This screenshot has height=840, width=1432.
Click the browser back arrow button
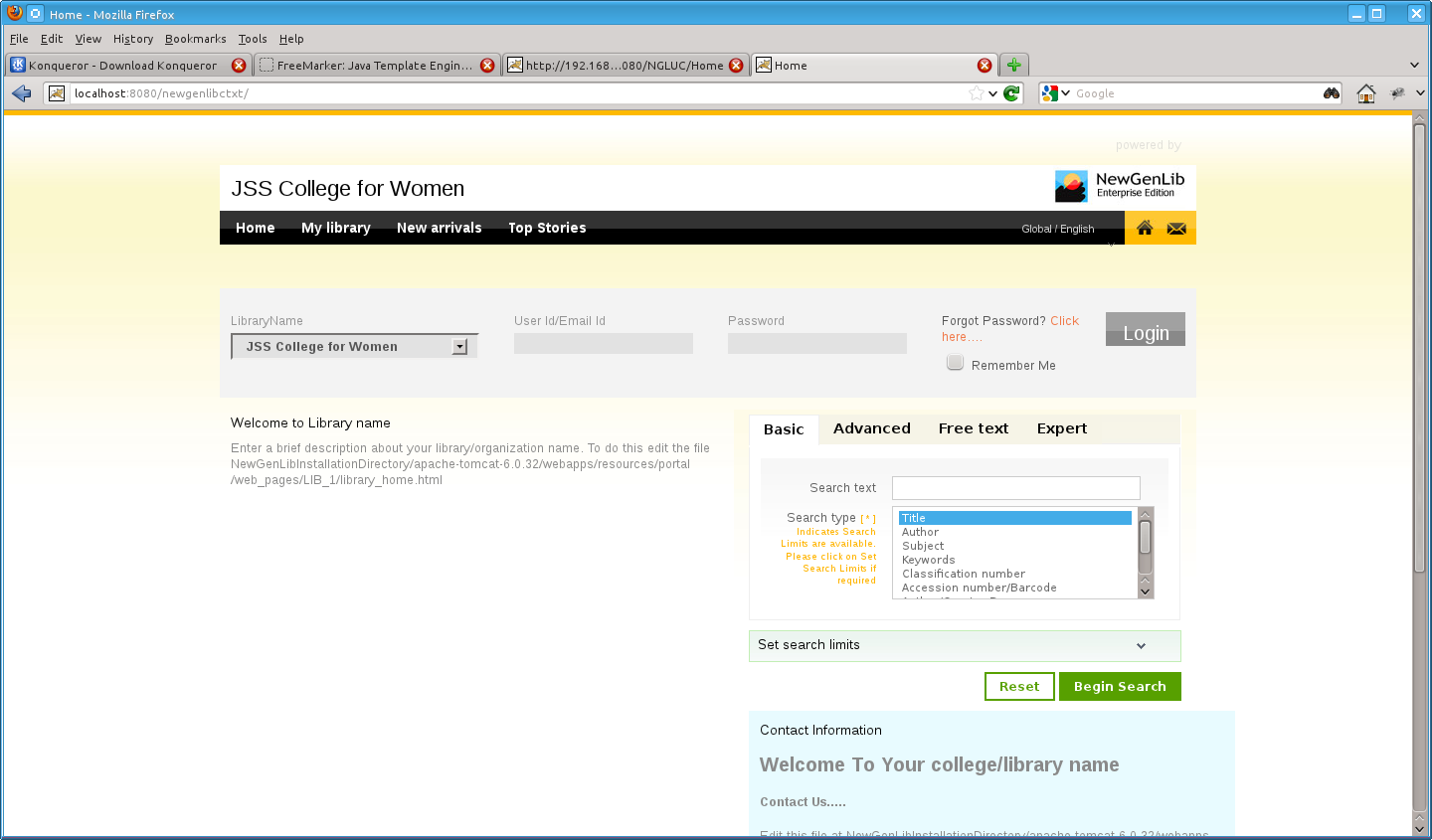coord(22,93)
